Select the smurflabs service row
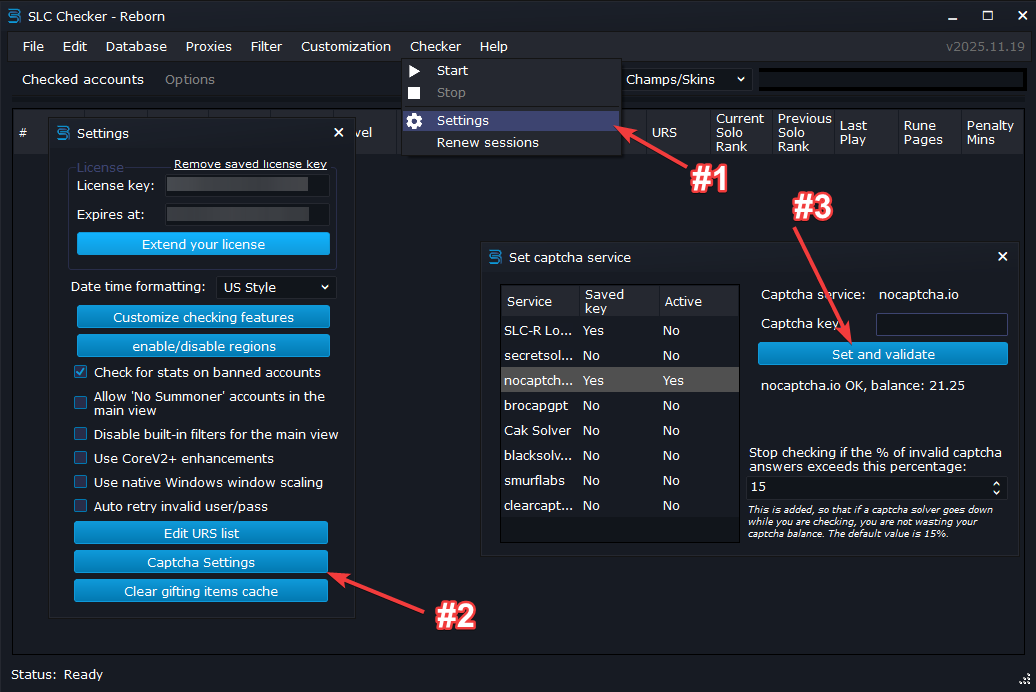 click(x=620, y=481)
